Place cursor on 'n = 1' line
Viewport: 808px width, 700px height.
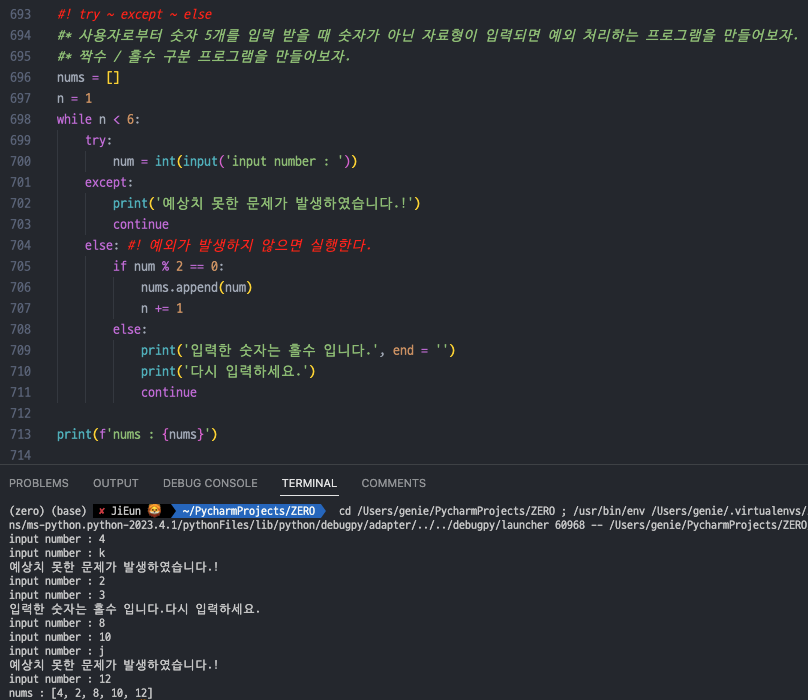[74, 98]
